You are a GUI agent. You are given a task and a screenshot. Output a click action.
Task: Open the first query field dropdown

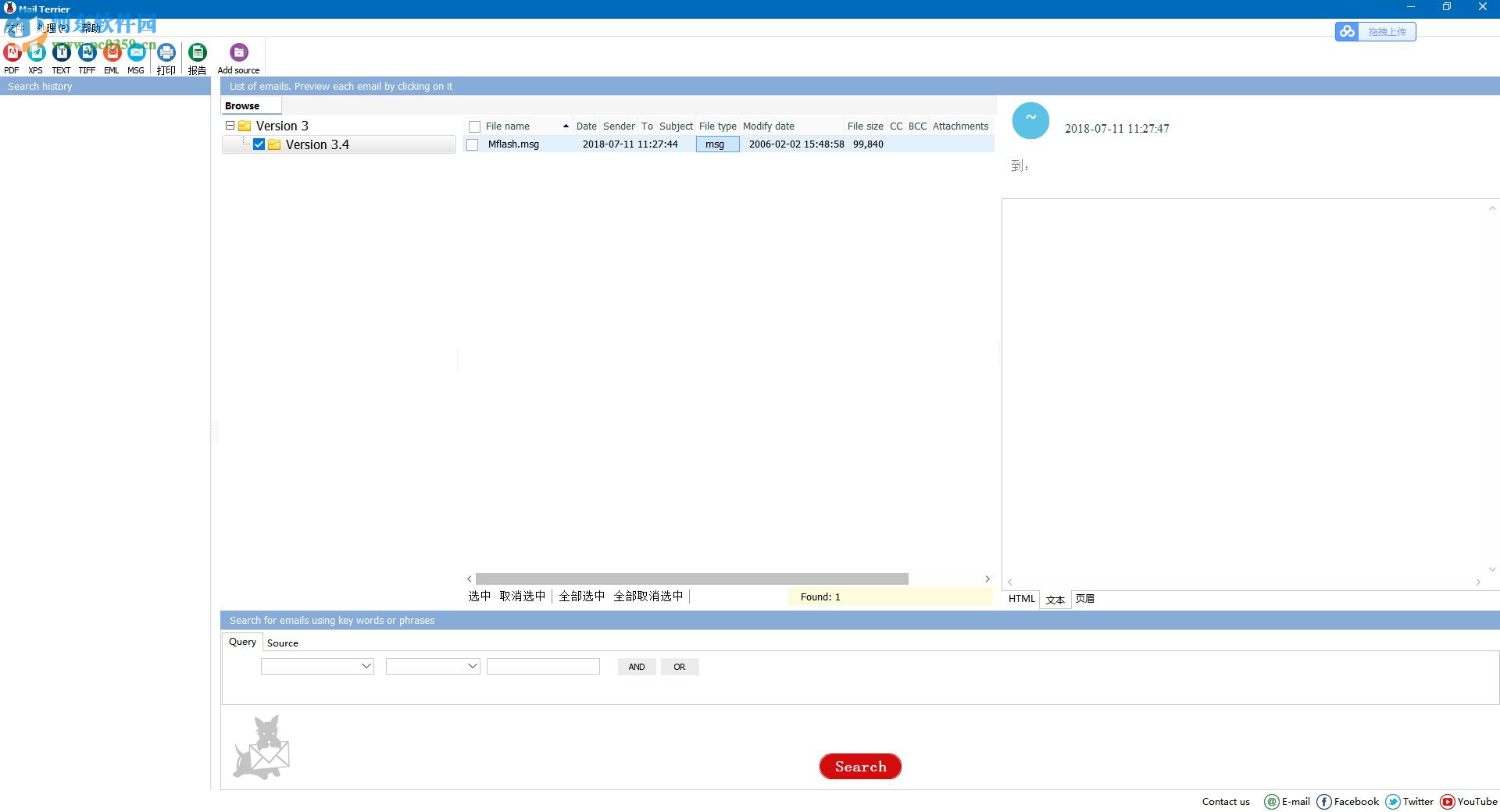tap(317, 666)
